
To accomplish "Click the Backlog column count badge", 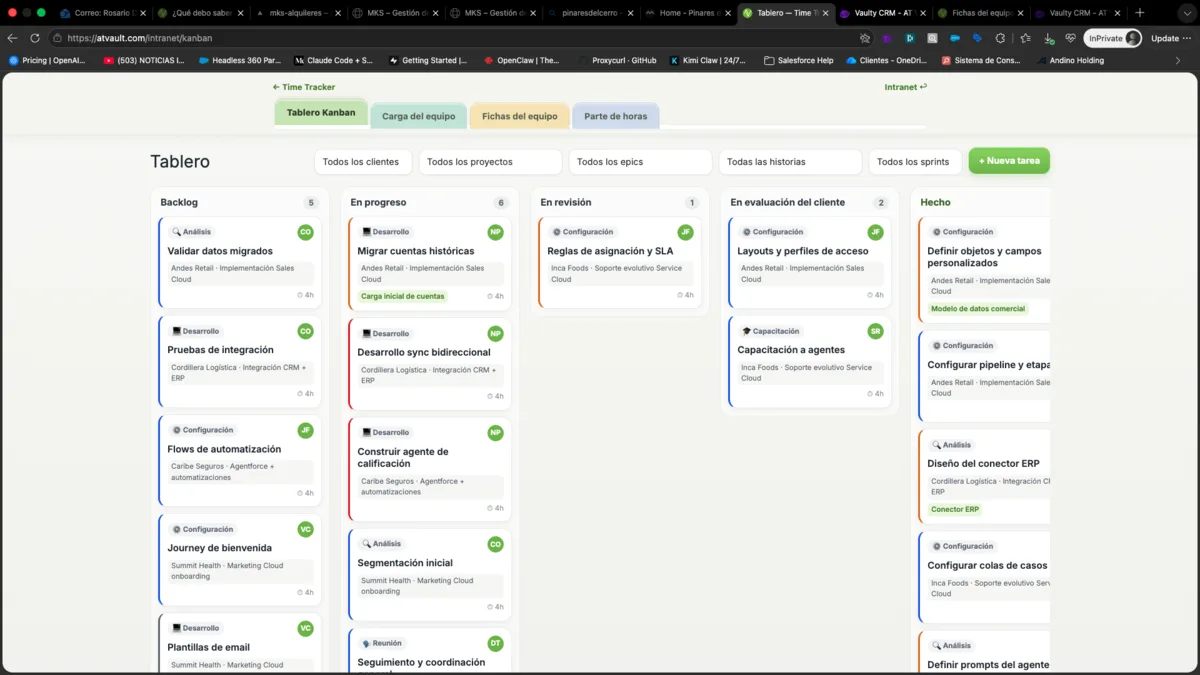I will pos(311,203).
